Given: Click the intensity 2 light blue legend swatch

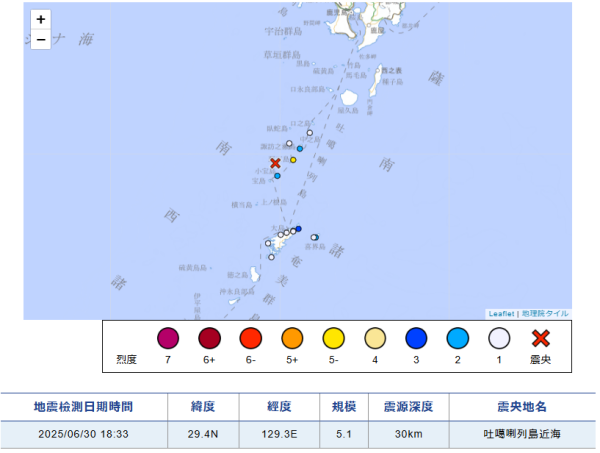Looking at the screenshot, I should tap(458, 338).
